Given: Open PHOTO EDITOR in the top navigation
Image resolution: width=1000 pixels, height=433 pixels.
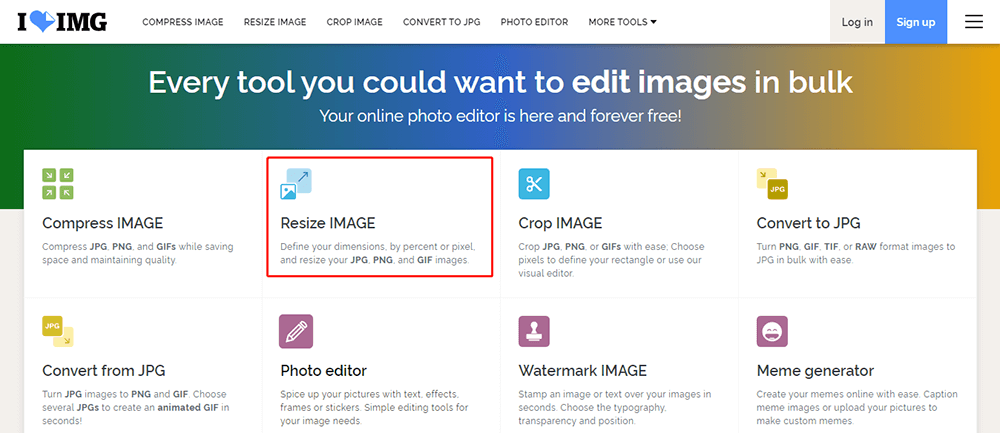Looking at the screenshot, I should [x=534, y=22].
